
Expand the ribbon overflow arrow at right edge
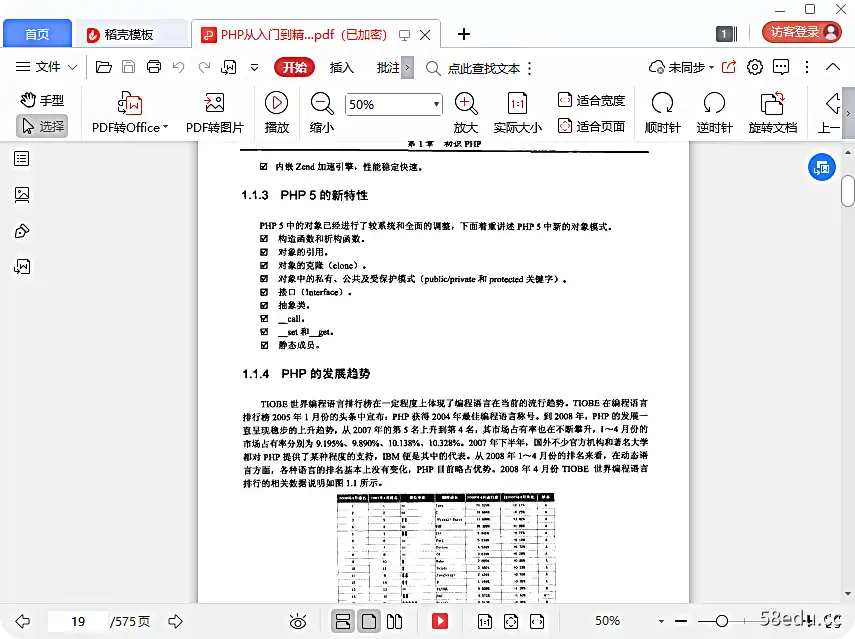(848, 113)
